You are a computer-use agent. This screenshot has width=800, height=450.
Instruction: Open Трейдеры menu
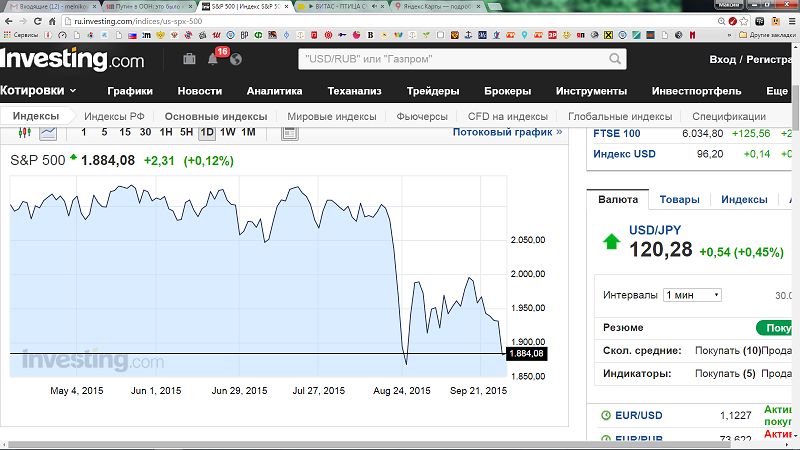433,91
